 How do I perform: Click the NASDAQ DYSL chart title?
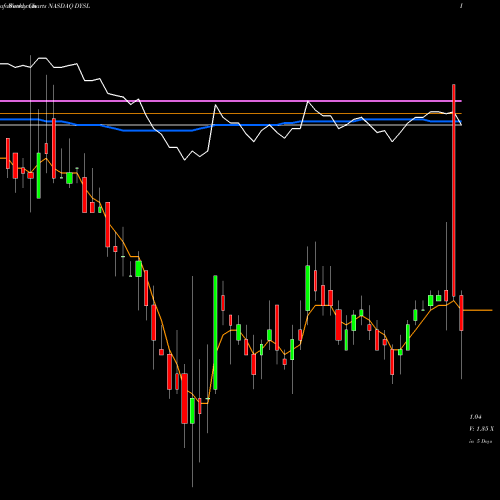69,6
